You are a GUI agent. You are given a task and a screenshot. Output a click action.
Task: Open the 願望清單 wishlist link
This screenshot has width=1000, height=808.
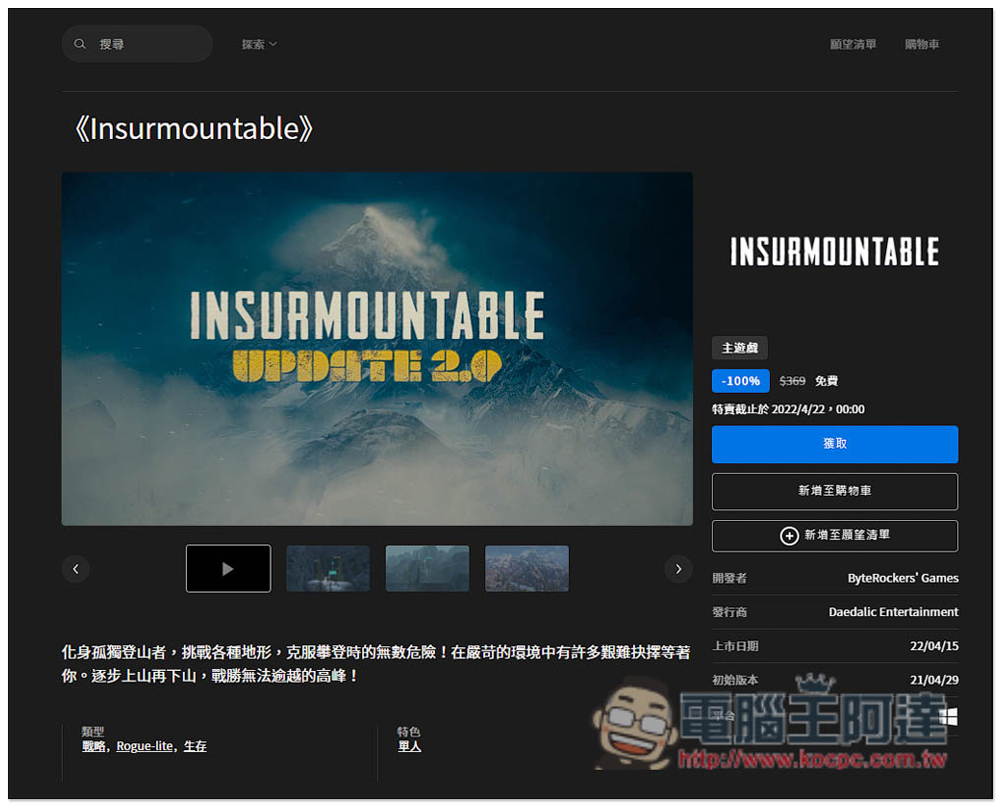[x=853, y=44]
